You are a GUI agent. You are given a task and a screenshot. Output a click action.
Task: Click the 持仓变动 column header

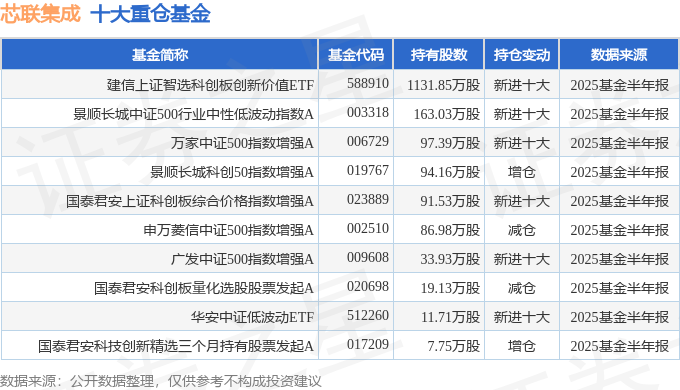point(522,55)
